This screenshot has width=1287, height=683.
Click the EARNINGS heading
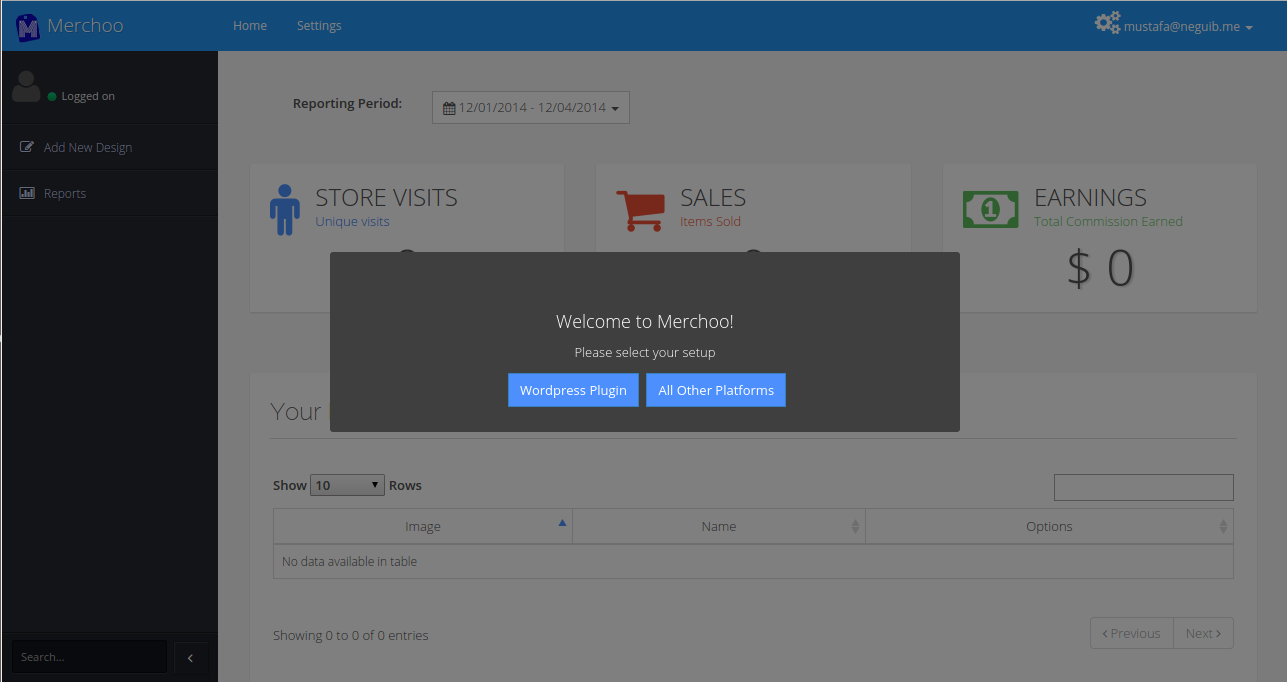point(1090,198)
